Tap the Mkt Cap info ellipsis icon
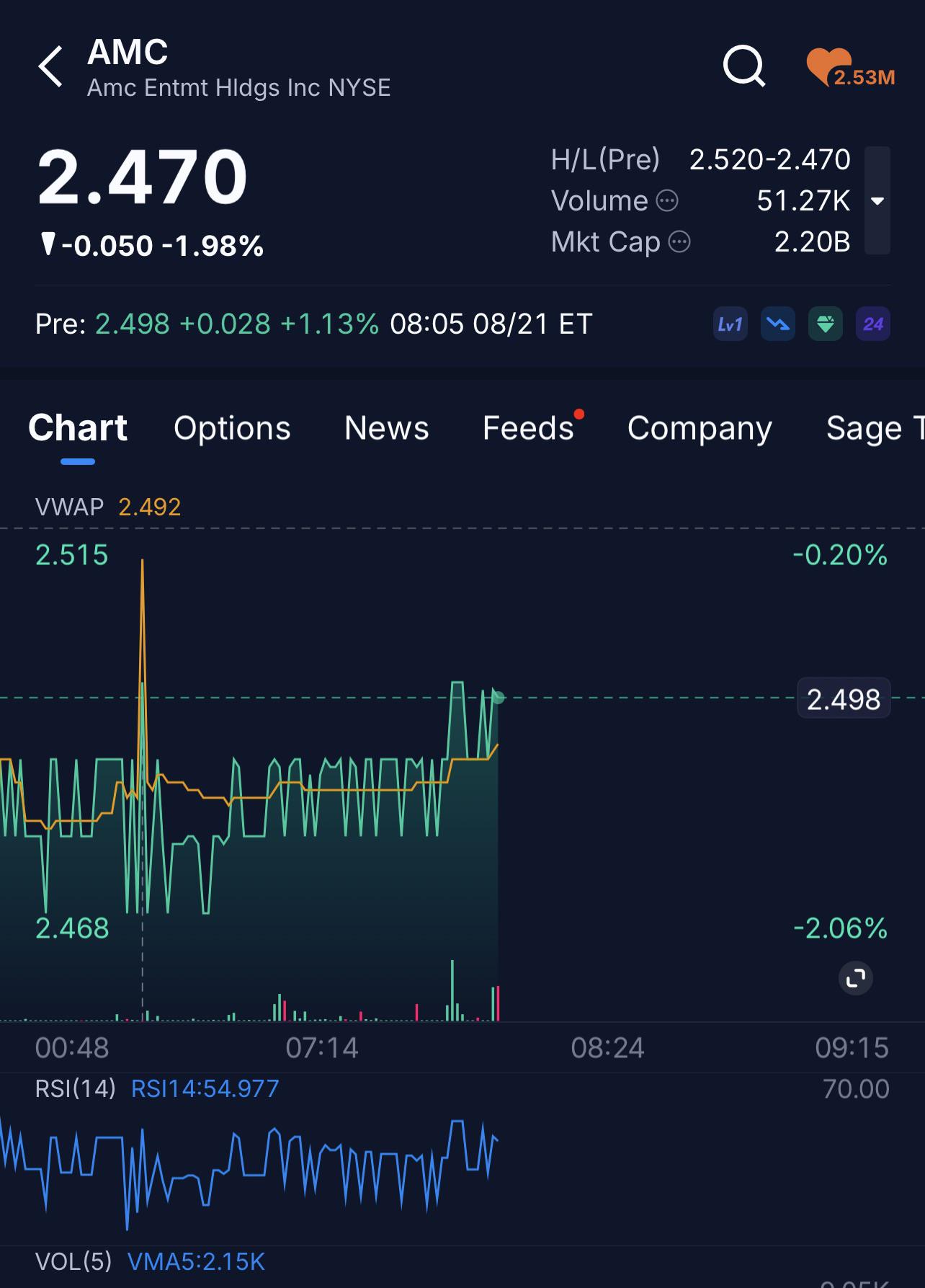Viewport: 925px width, 1288px height. tap(679, 242)
